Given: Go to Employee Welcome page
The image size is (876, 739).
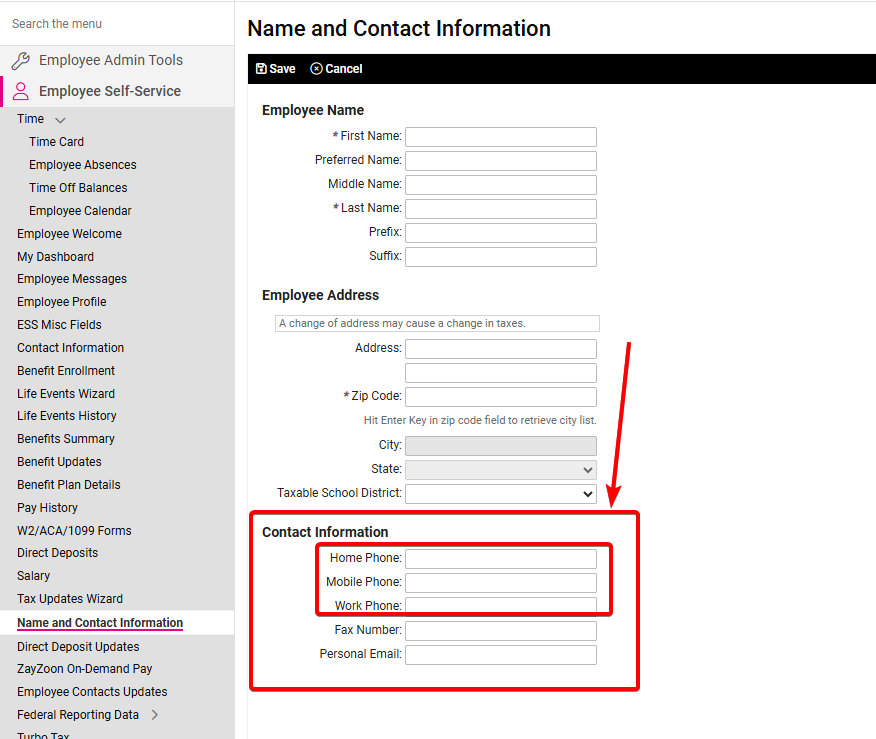Looking at the screenshot, I should (x=69, y=233).
